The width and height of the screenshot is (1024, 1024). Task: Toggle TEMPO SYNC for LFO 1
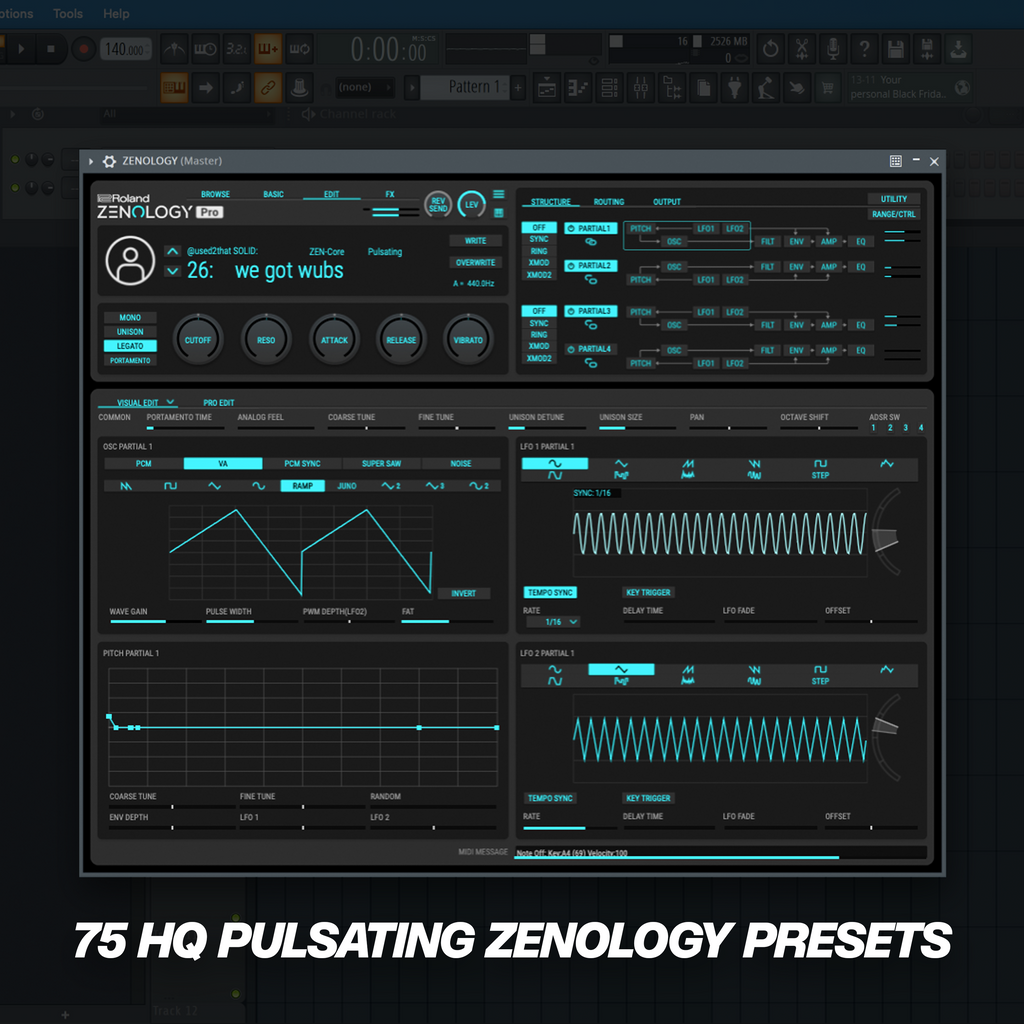click(x=549, y=593)
